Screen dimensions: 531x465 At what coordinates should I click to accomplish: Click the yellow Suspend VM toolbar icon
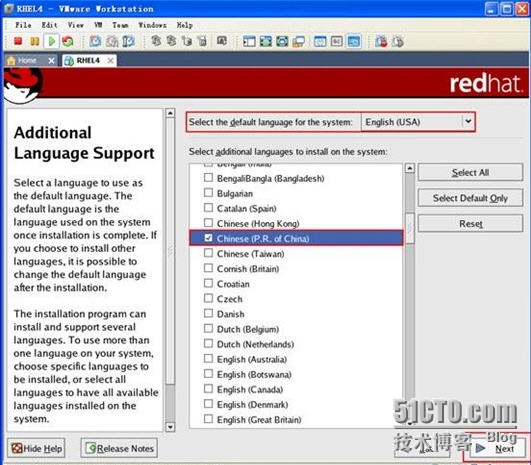[x=35, y=41]
